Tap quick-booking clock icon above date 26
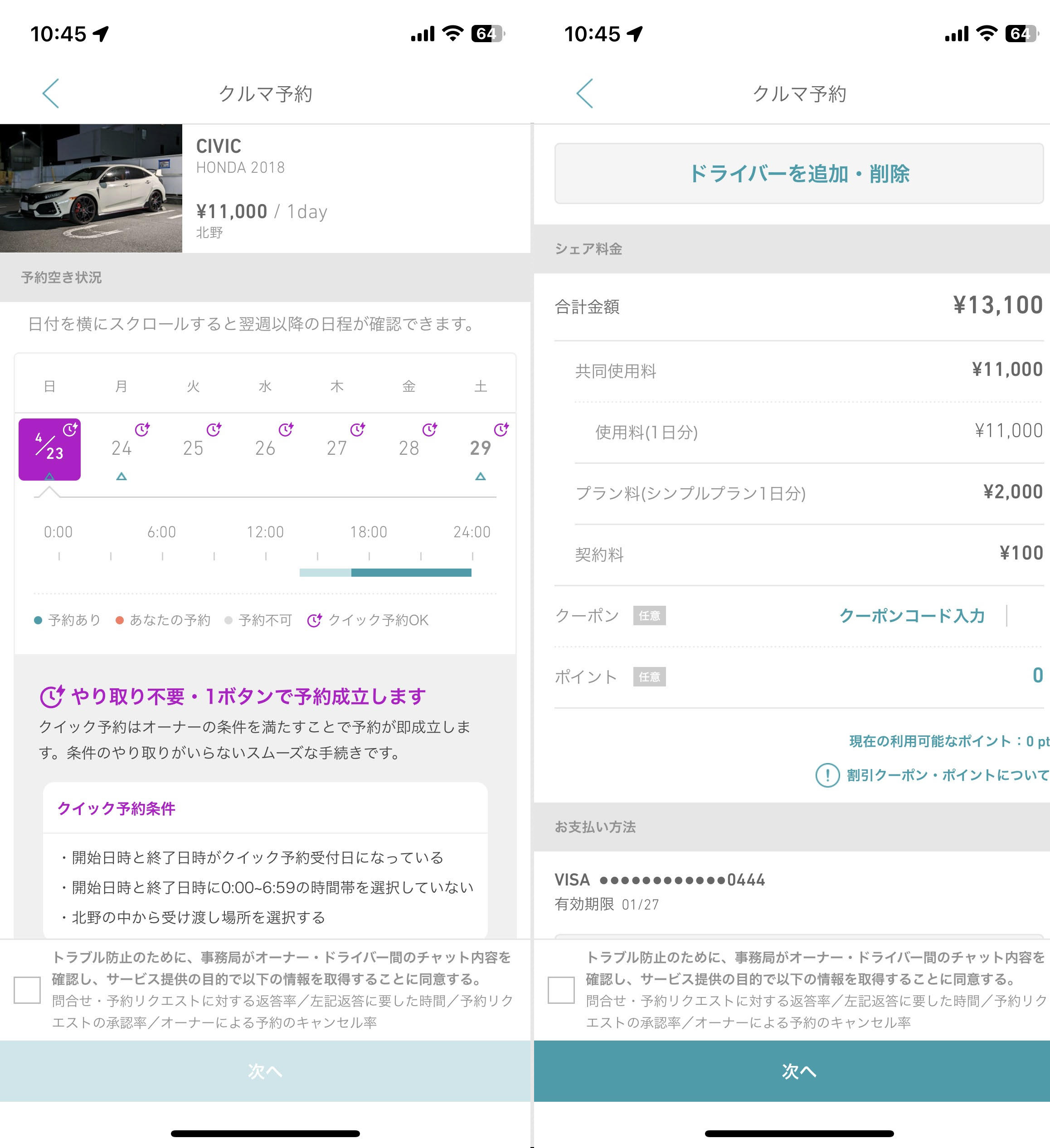This screenshot has width=1050, height=1148. click(286, 429)
